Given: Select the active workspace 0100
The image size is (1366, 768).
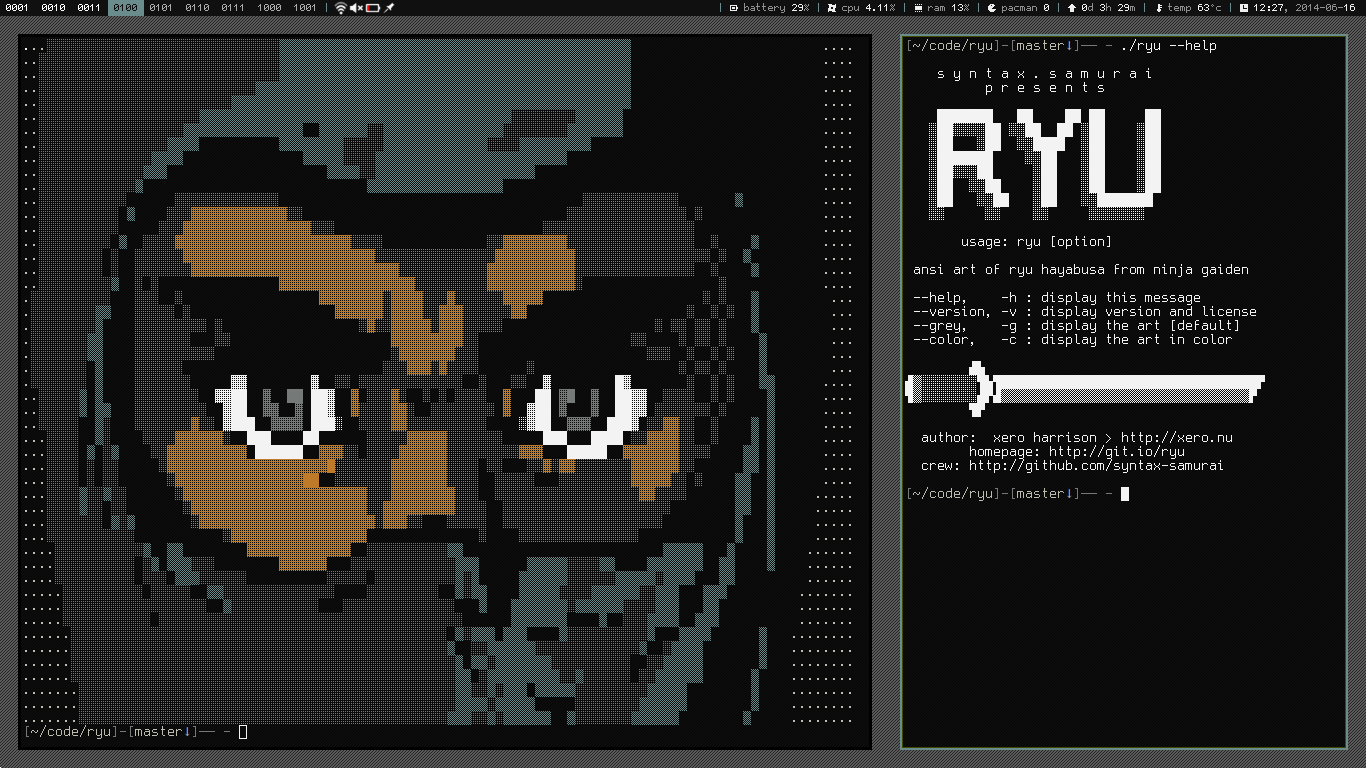Looking at the screenshot, I should coord(126,8).
